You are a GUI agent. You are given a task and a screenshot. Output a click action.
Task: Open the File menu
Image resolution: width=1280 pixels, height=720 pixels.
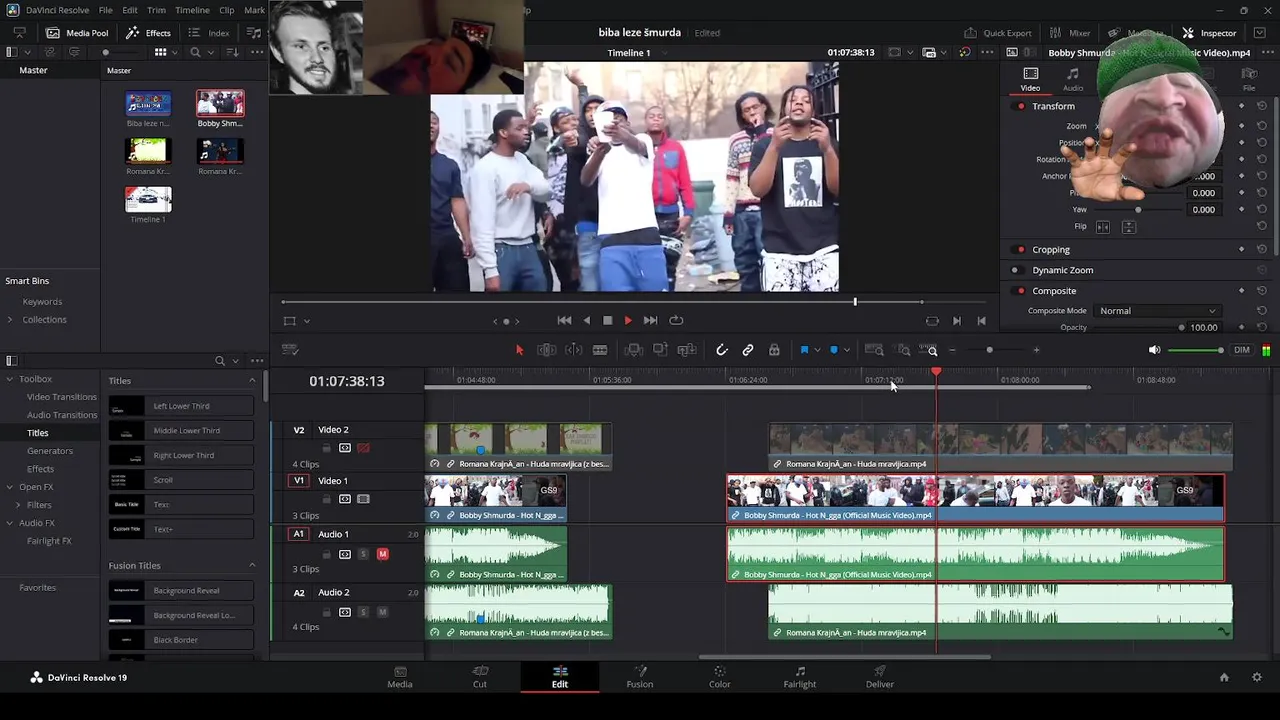tap(105, 10)
